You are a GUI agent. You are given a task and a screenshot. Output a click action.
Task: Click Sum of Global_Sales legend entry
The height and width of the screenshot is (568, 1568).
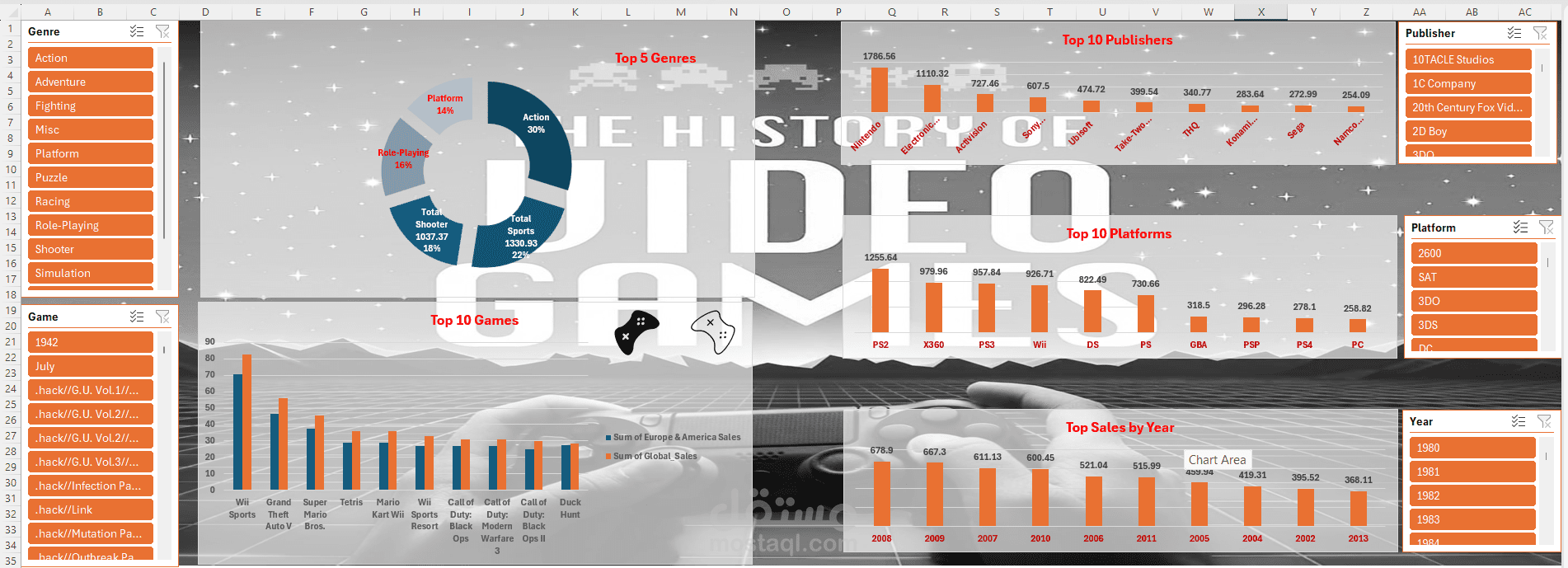click(651, 456)
